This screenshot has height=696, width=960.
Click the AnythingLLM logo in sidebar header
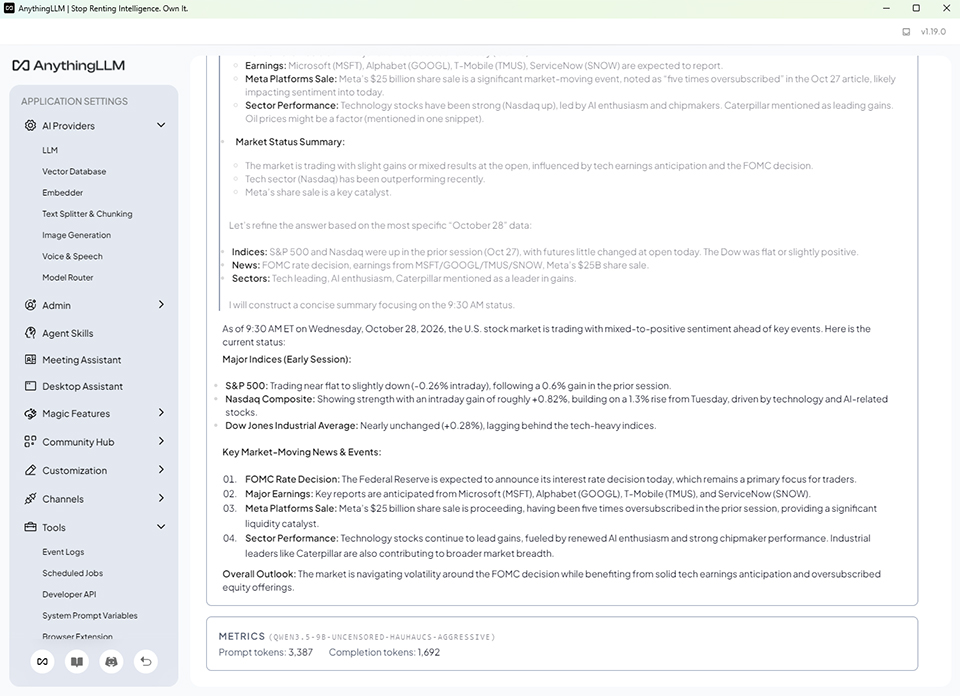[x=69, y=65]
